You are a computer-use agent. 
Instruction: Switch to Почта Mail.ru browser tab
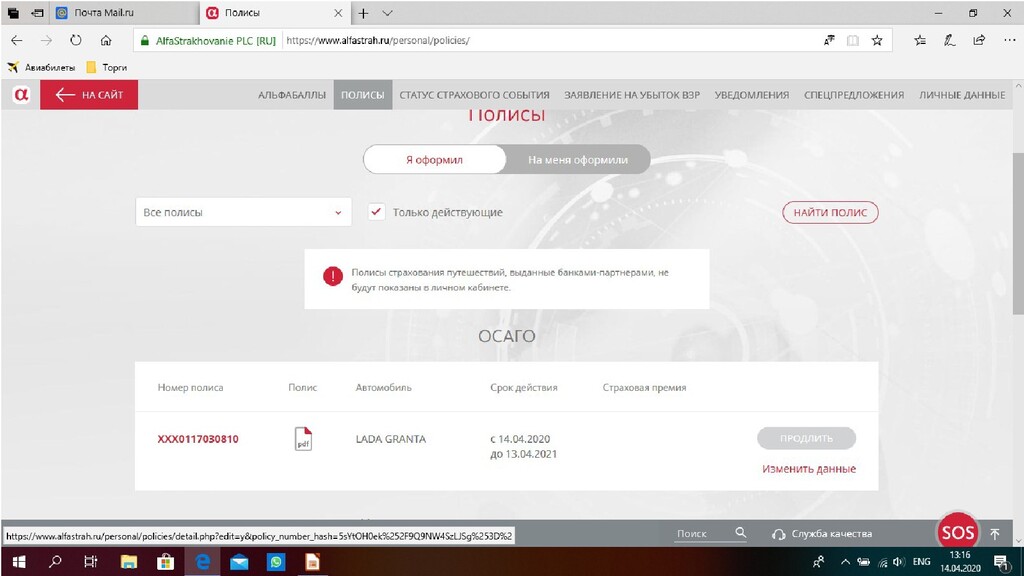124,13
